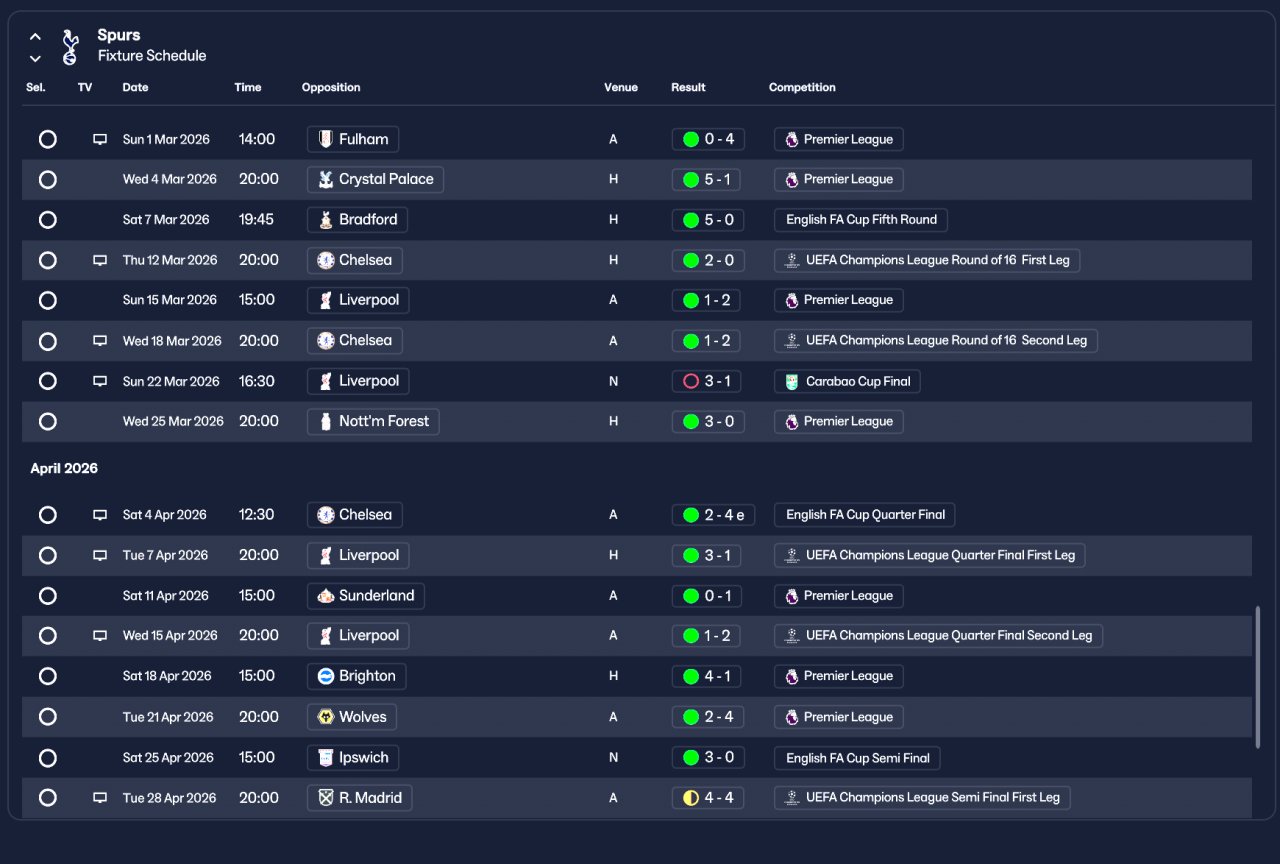This screenshot has height=864, width=1280.
Task: Click the Spurs club crest in the header
Action: tap(69, 46)
